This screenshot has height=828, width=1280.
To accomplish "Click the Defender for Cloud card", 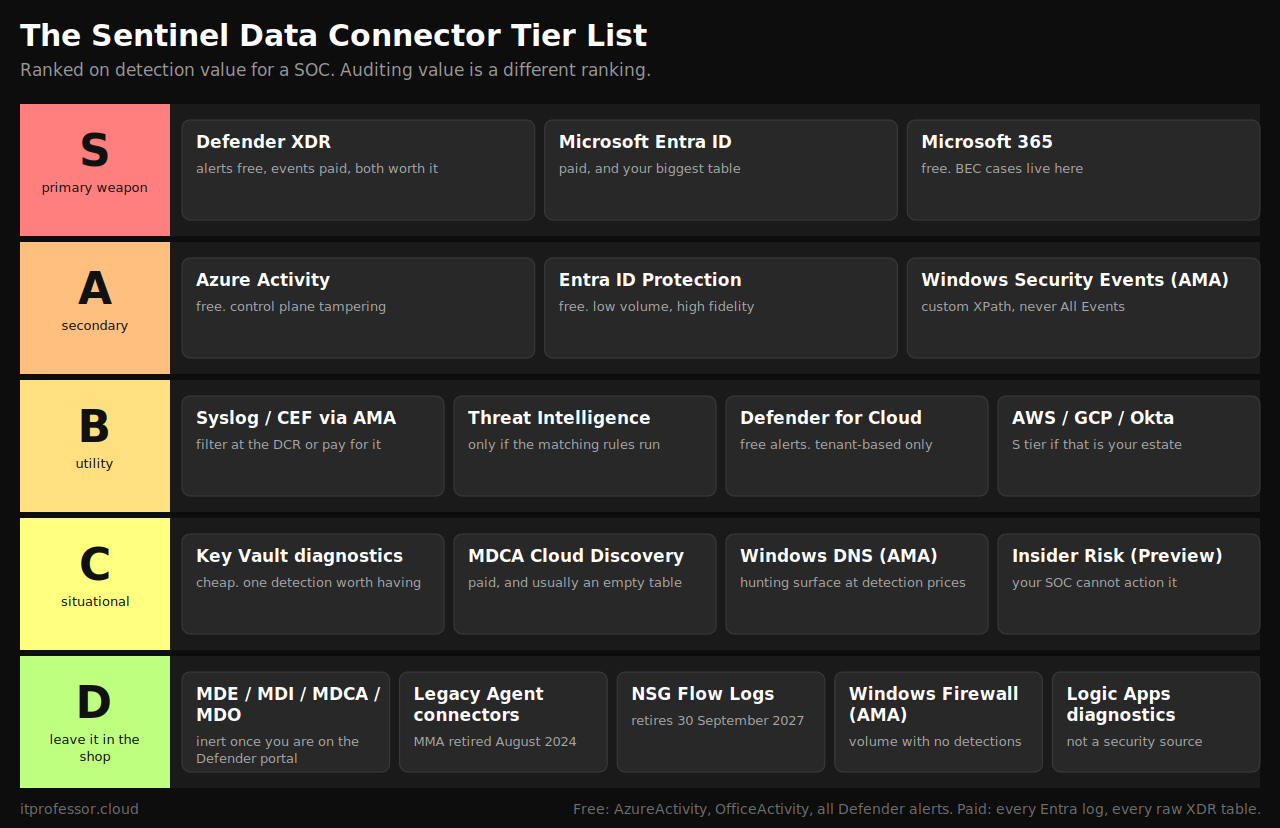I will (857, 446).
